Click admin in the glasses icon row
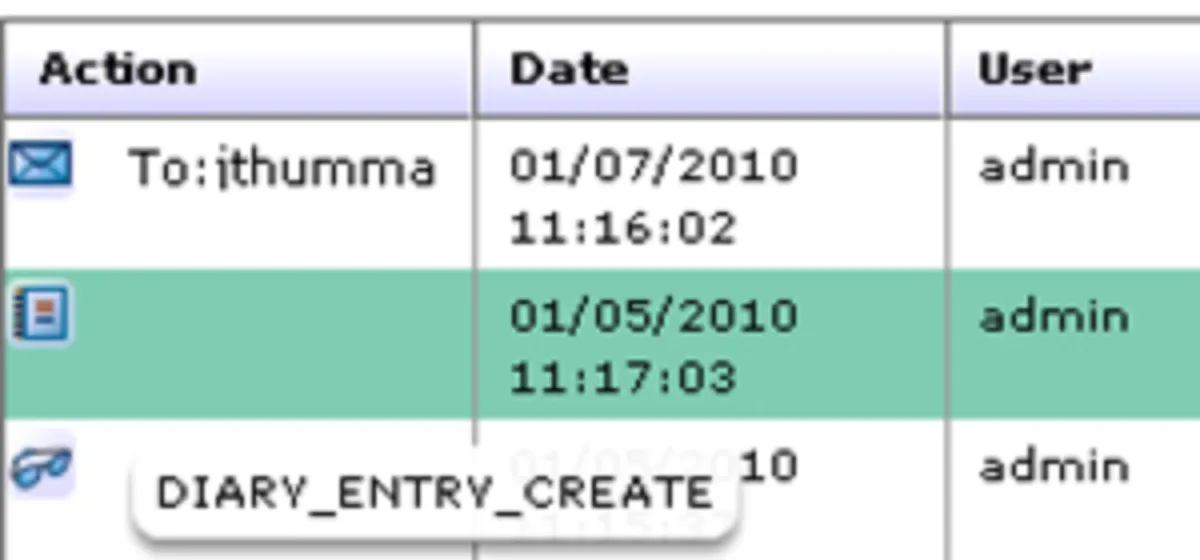Screen dimensions: 1200x560 click(x=1053, y=467)
